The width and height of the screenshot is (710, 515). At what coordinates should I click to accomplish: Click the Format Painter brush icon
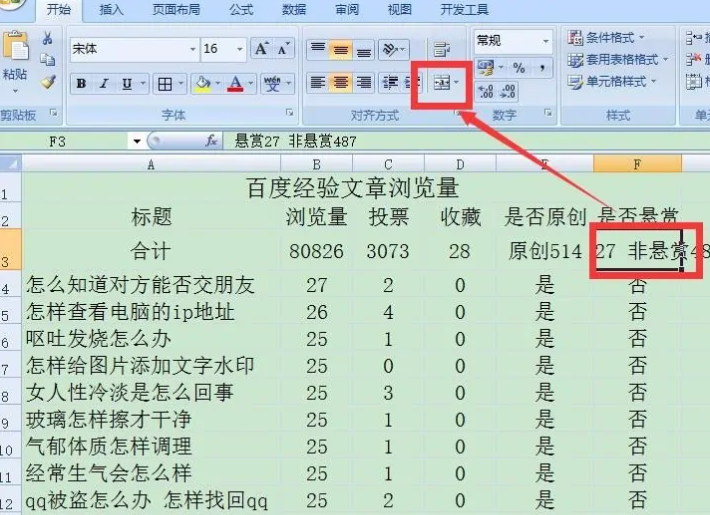47,82
